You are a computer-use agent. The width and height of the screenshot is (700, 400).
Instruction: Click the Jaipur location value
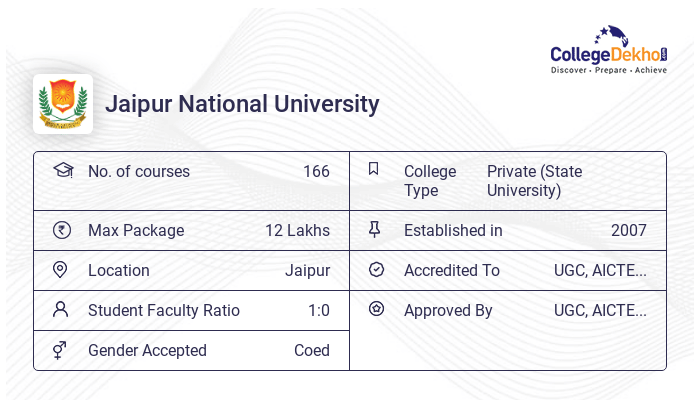click(x=307, y=271)
